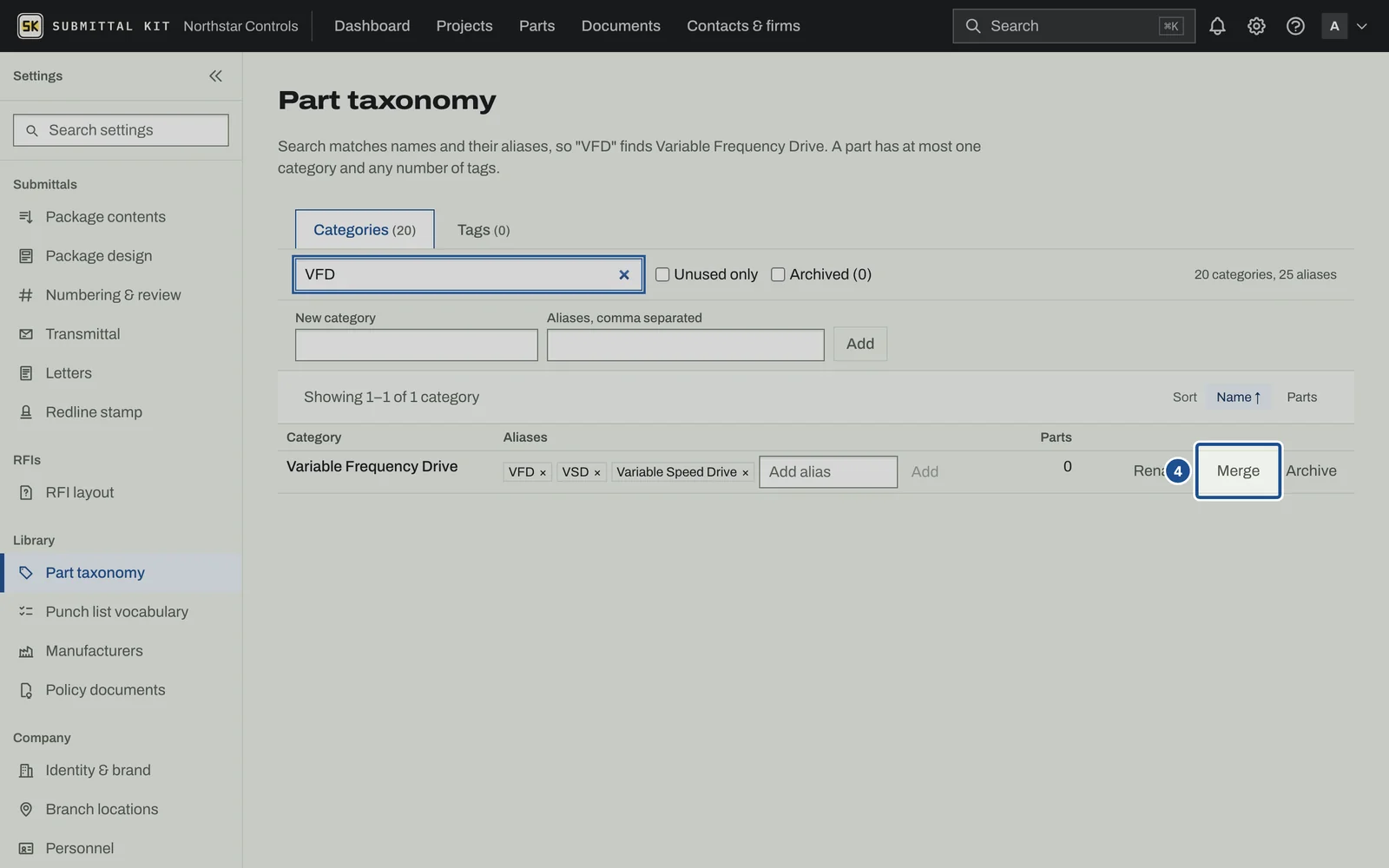This screenshot has width=1389, height=868.
Task: Open Branch locations settings
Action: (121, 809)
